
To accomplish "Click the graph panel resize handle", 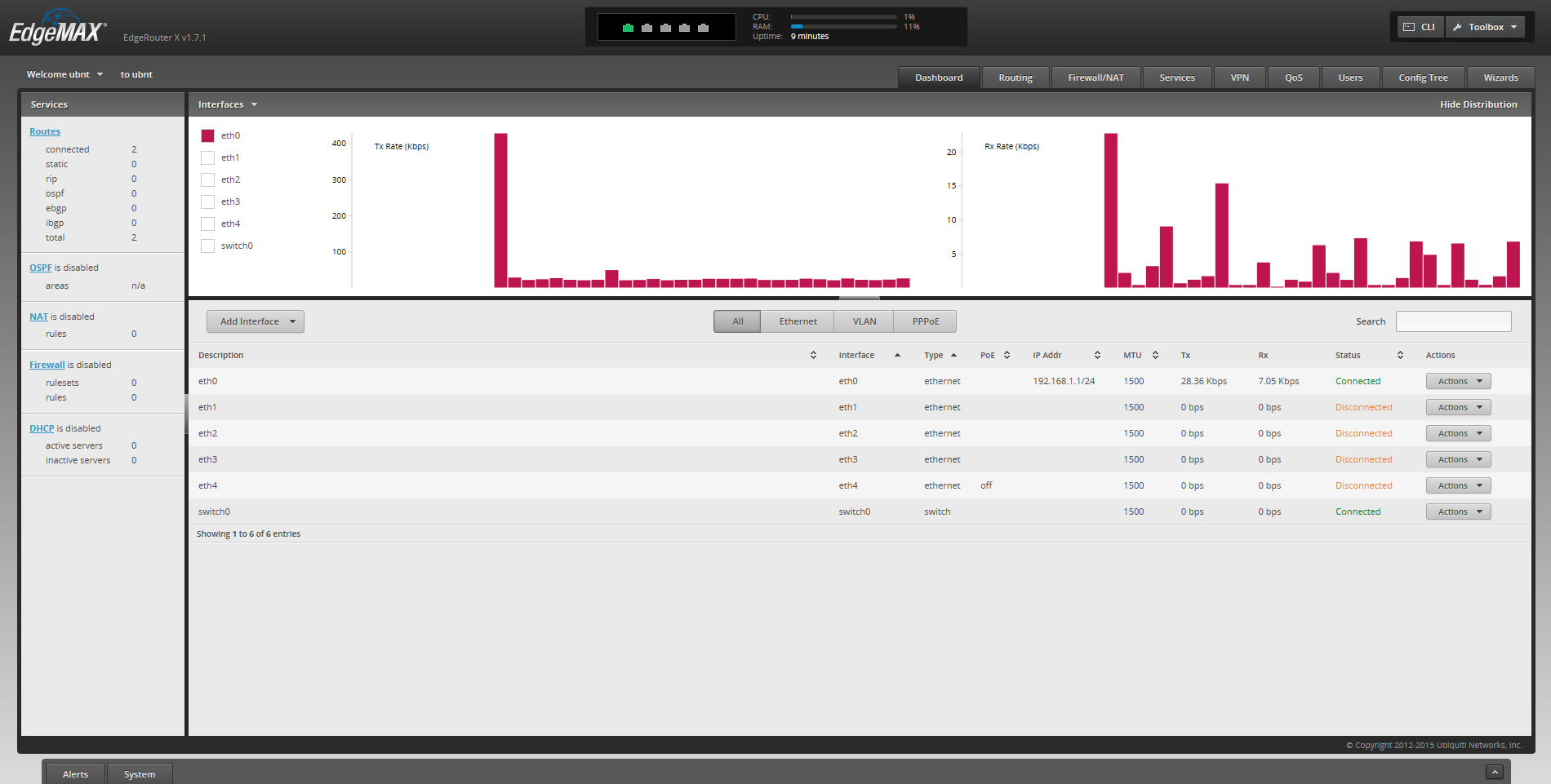I will pyautogui.click(x=859, y=298).
